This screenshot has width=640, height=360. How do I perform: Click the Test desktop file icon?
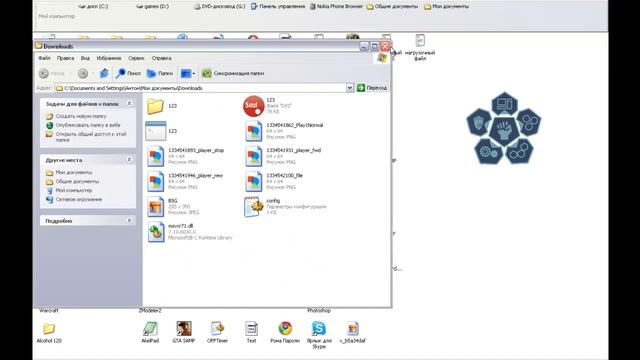[x=251, y=329]
